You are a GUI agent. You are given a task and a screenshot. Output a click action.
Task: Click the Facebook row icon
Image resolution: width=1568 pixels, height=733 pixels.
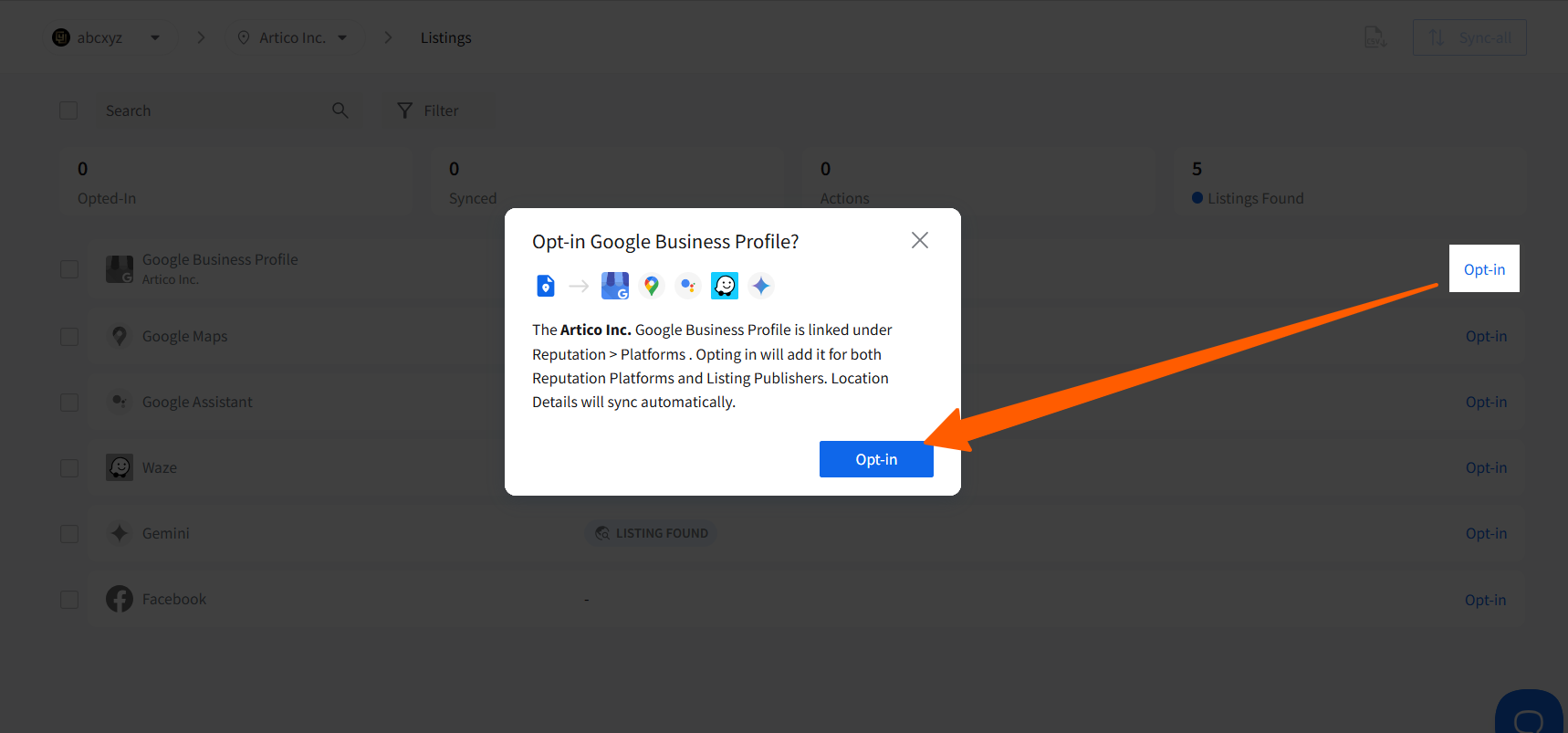[120, 599]
